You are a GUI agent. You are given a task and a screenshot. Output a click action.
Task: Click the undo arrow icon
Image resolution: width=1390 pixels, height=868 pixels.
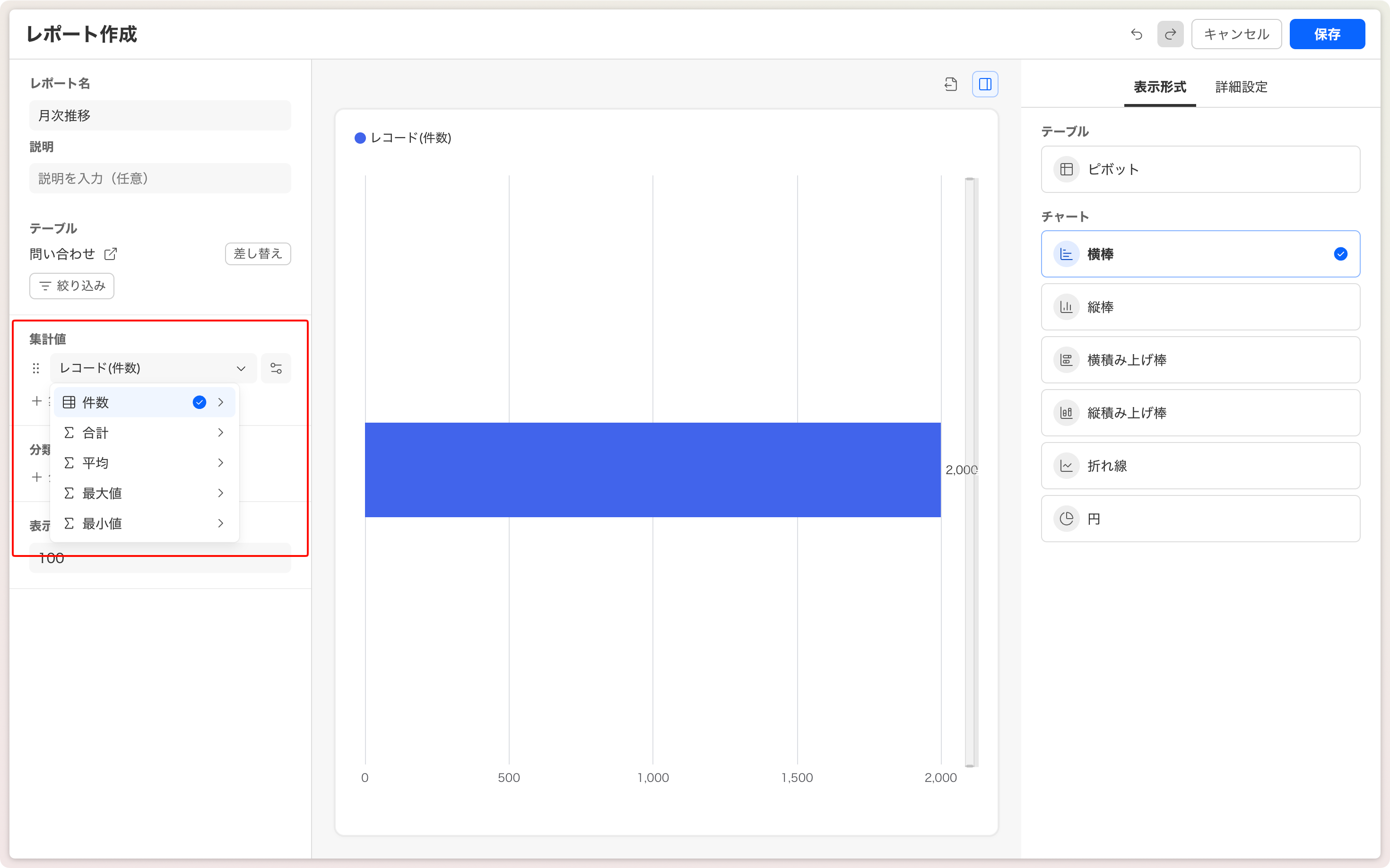pyautogui.click(x=1136, y=35)
